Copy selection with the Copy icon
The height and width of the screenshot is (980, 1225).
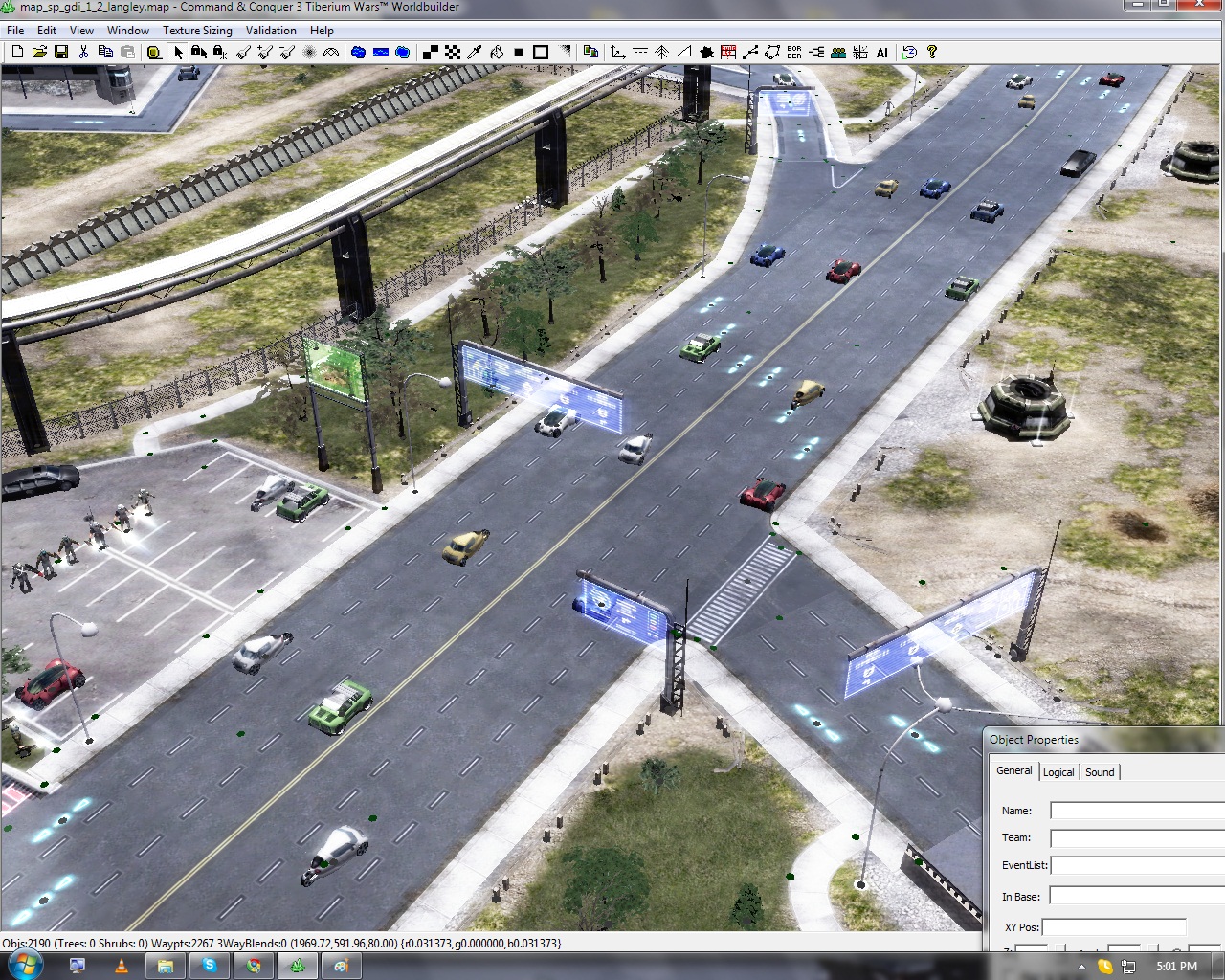pyautogui.click(x=105, y=52)
